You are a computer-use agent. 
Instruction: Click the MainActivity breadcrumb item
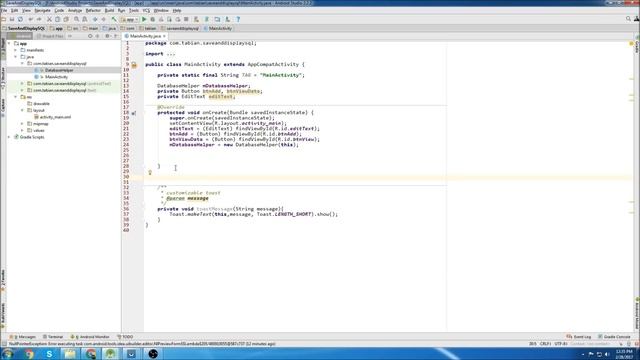point(218,29)
